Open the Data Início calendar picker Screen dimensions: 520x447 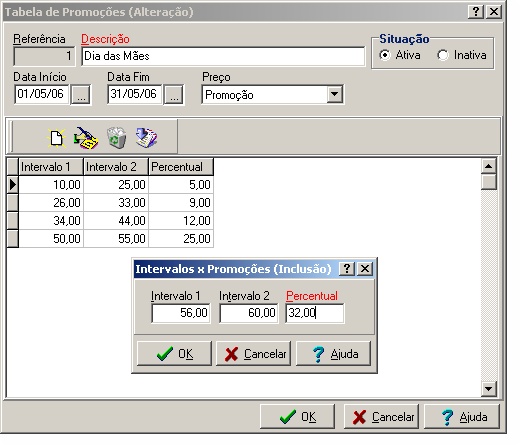click(81, 95)
